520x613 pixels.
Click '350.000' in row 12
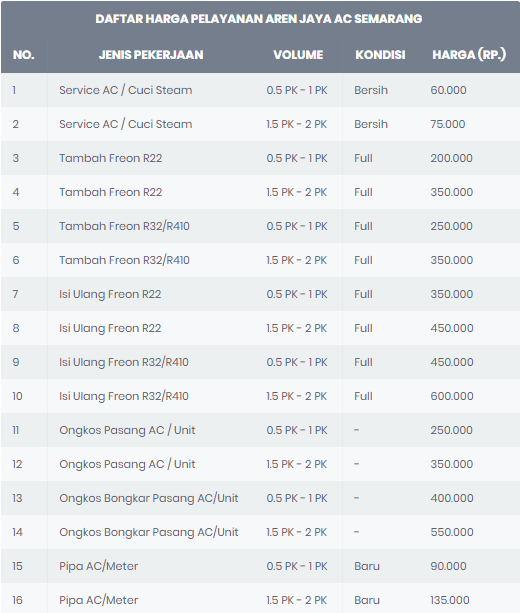point(452,464)
